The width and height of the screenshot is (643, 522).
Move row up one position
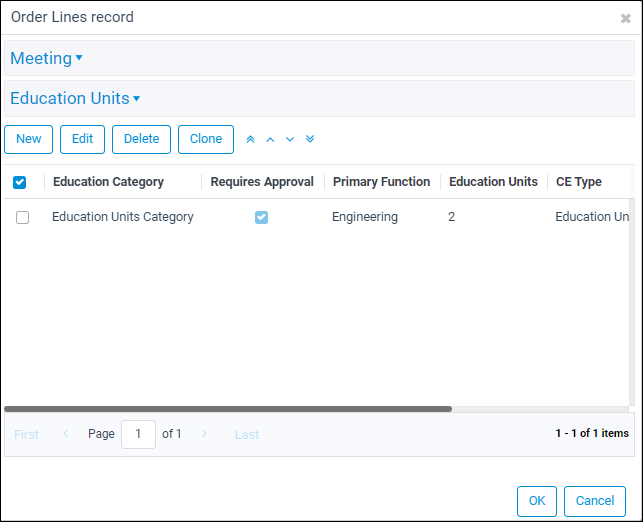270,139
